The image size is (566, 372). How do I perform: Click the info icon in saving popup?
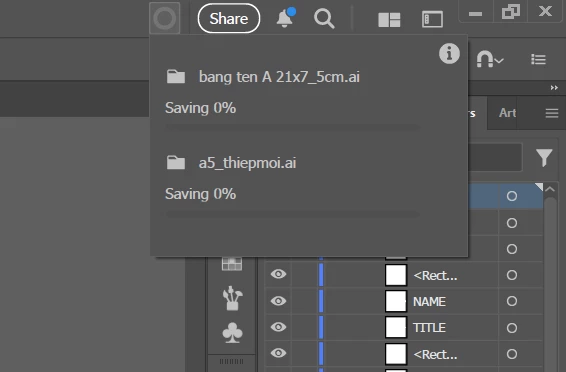(x=449, y=54)
